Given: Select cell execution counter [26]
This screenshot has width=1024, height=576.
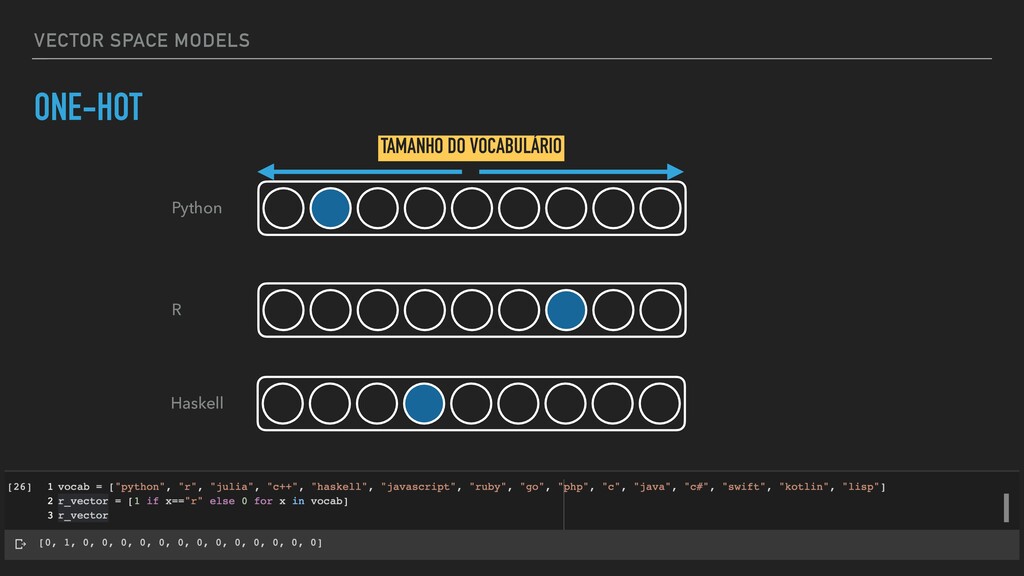Looking at the screenshot, I should (x=20, y=487).
